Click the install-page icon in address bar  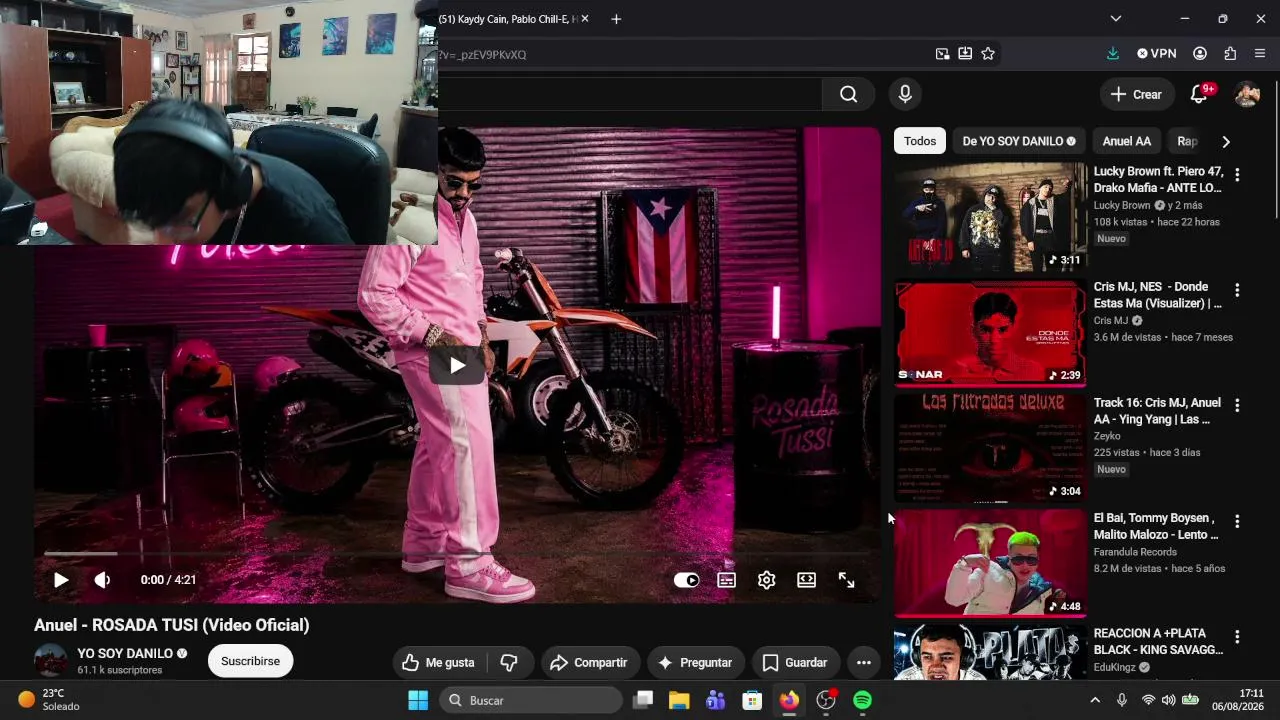[965, 54]
